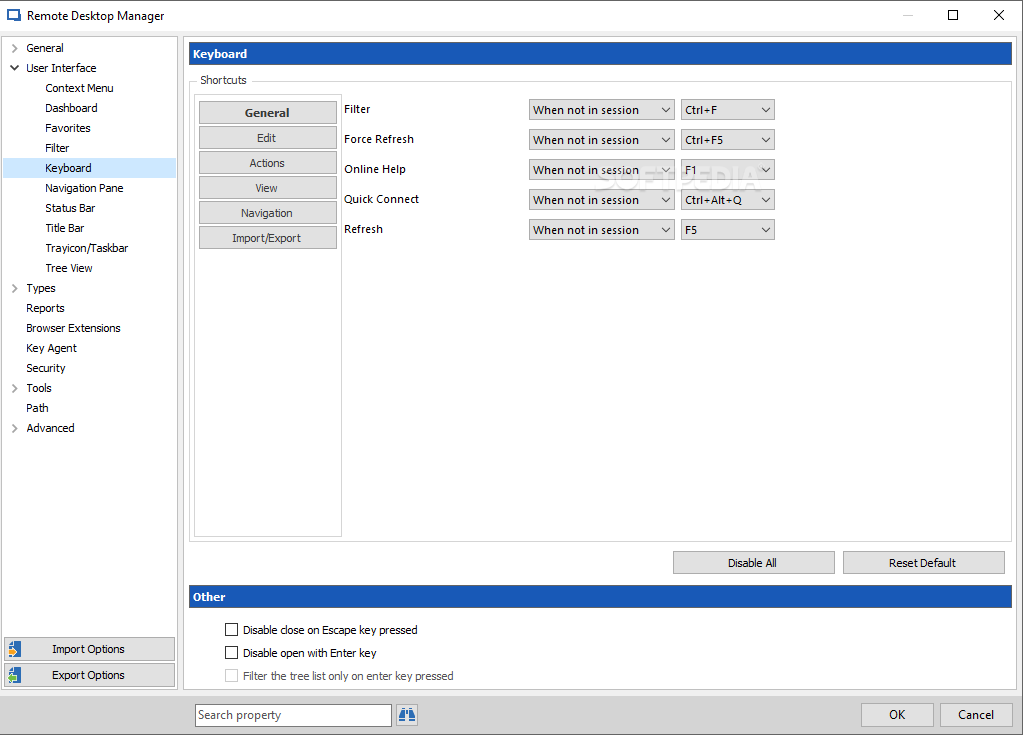Enable Disable close on Escape key pressed
Image resolution: width=1023 pixels, height=735 pixels.
tap(232, 629)
